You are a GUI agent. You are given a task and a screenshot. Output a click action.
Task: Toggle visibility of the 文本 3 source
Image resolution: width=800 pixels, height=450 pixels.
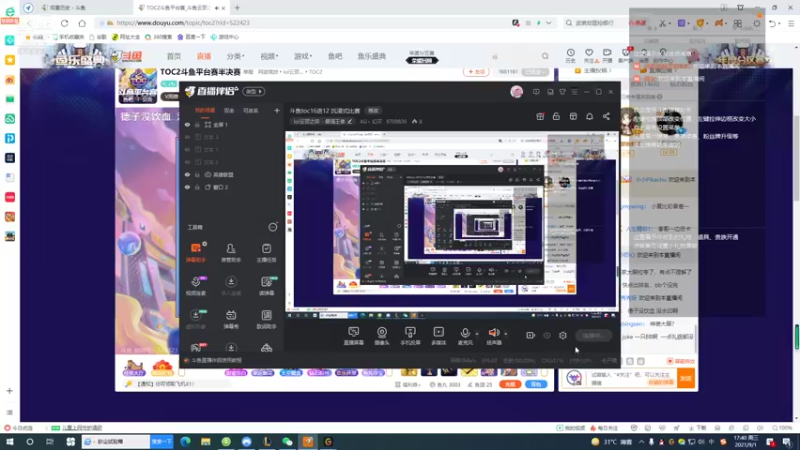187,137
